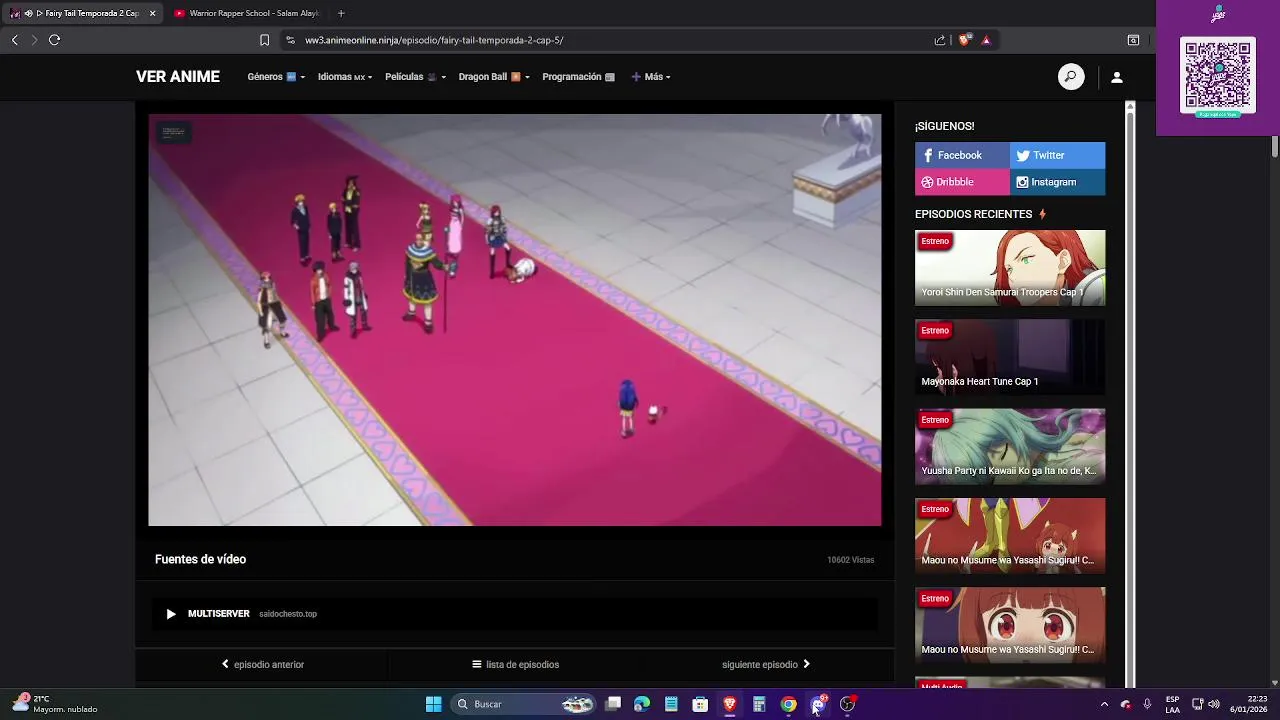Open Task View on the taskbar

click(613, 704)
